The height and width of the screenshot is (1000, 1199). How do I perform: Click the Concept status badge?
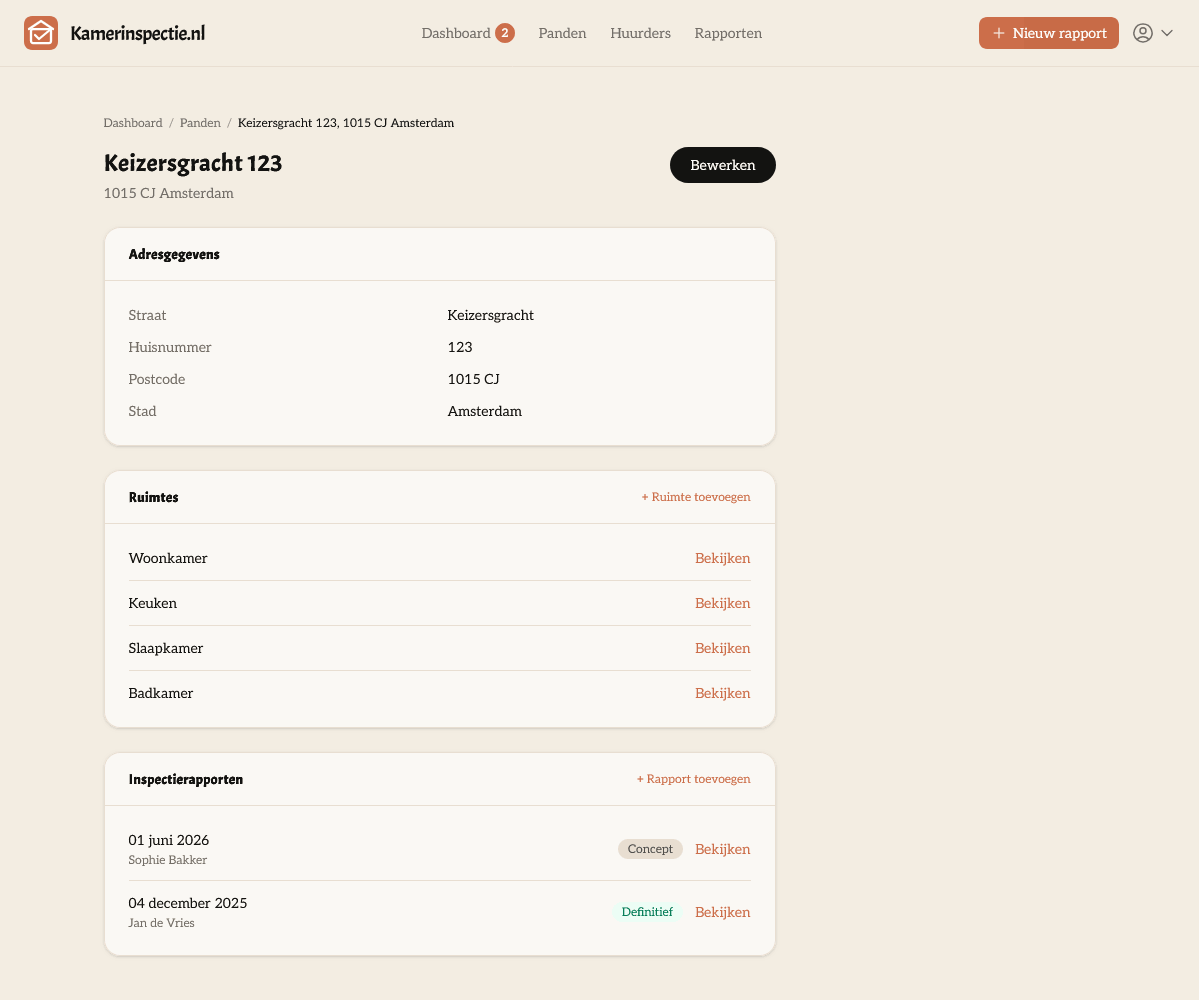650,849
